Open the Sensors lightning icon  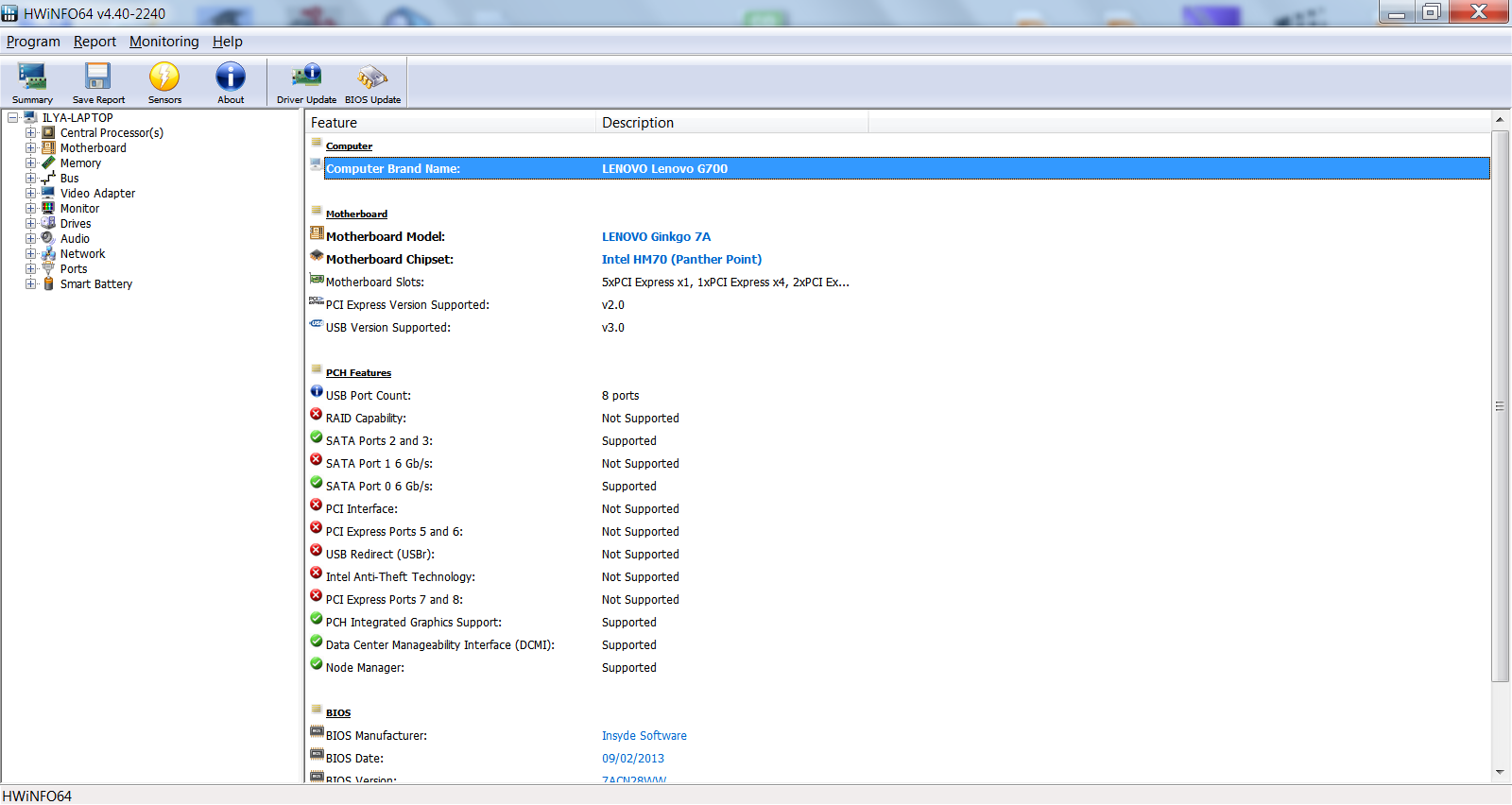pyautogui.click(x=164, y=83)
